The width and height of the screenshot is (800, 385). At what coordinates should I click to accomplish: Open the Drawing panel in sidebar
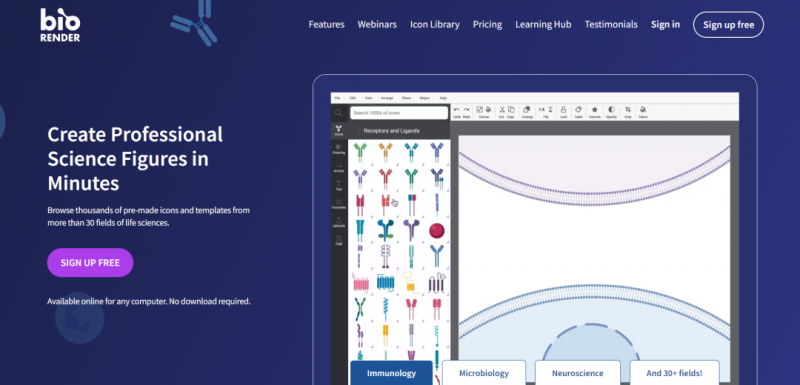coord(339,149)
